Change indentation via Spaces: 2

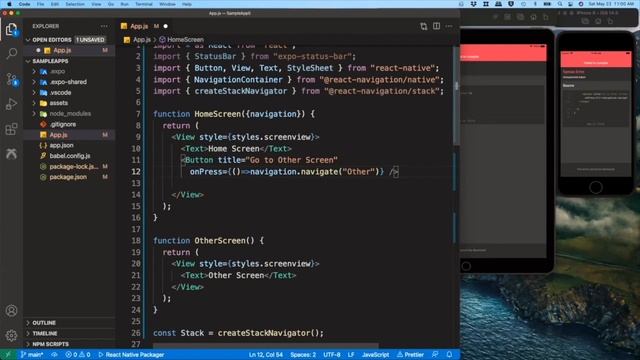coord(303,355)
